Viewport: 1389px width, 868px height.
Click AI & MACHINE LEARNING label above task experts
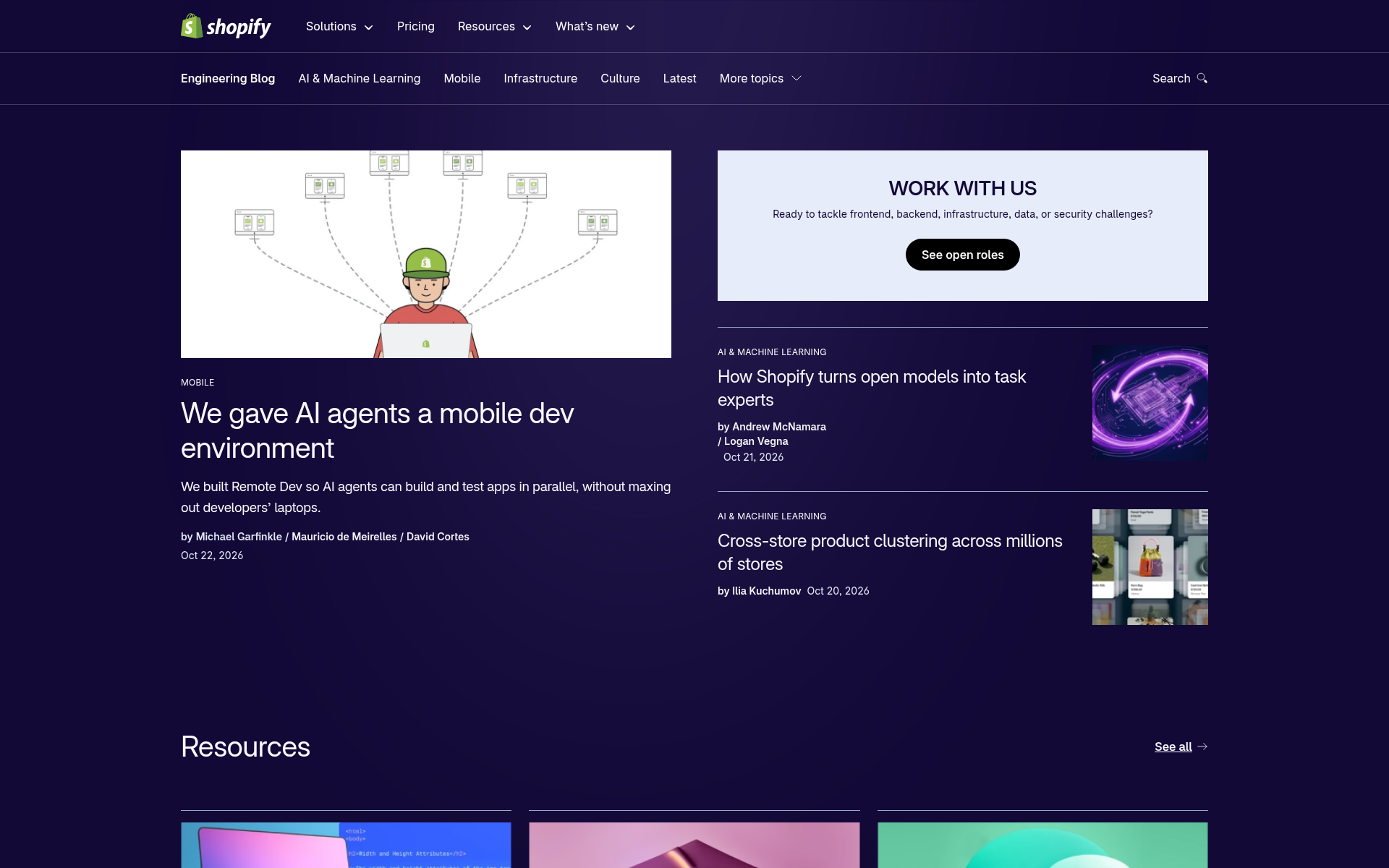click(772, 352)
